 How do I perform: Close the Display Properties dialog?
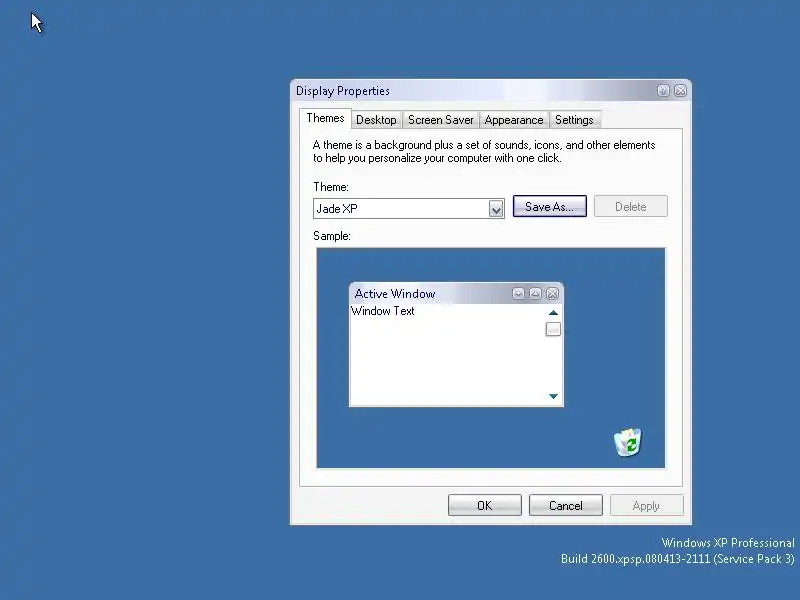(x=680, y=91)
